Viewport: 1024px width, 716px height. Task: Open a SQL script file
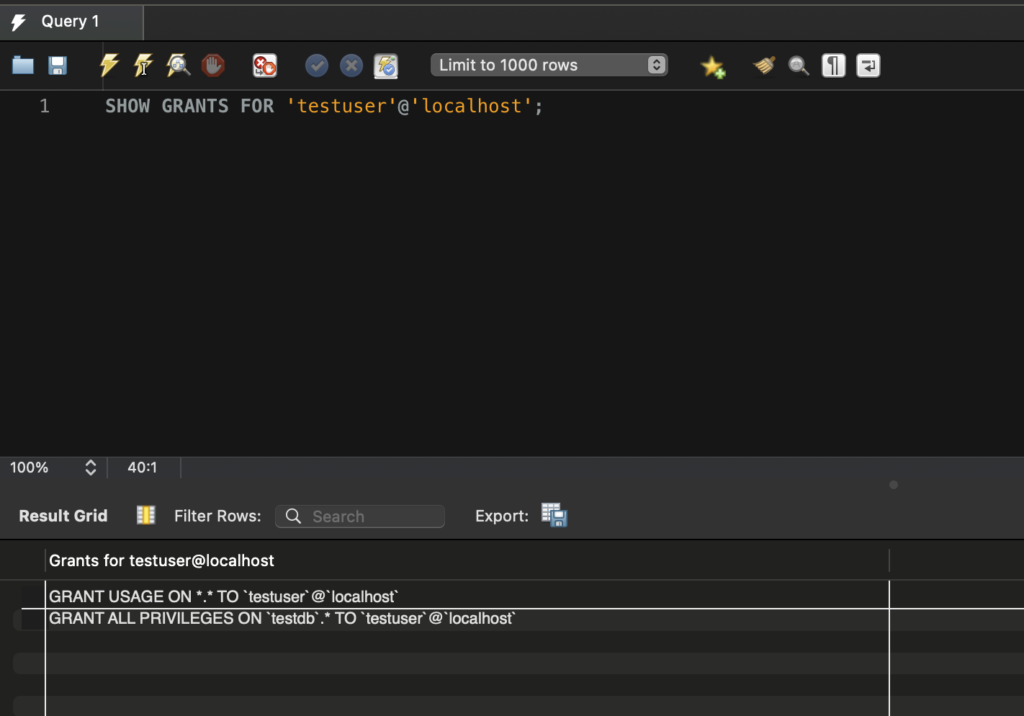[23, 66]
